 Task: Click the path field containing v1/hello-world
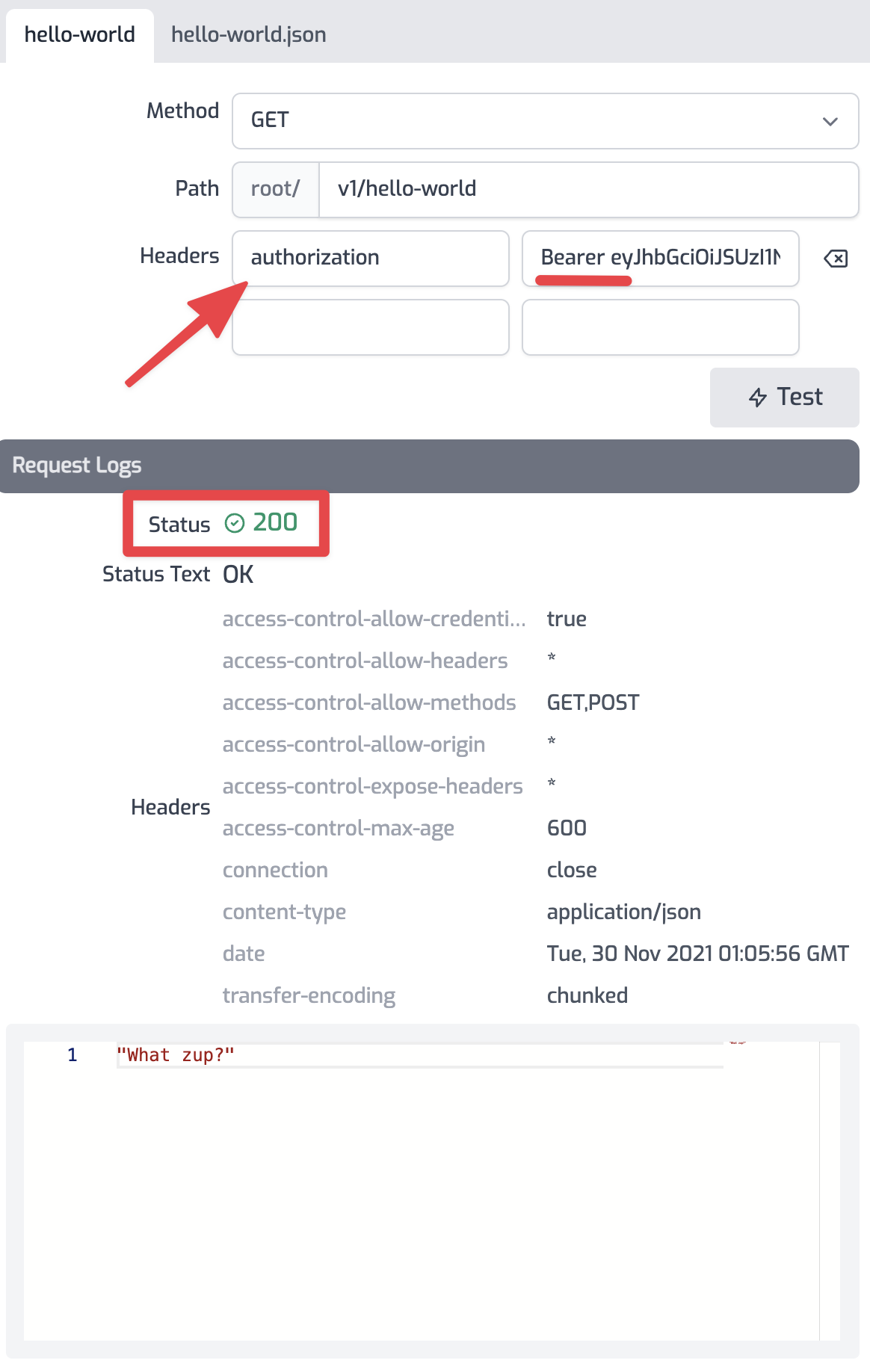point(587,189)
